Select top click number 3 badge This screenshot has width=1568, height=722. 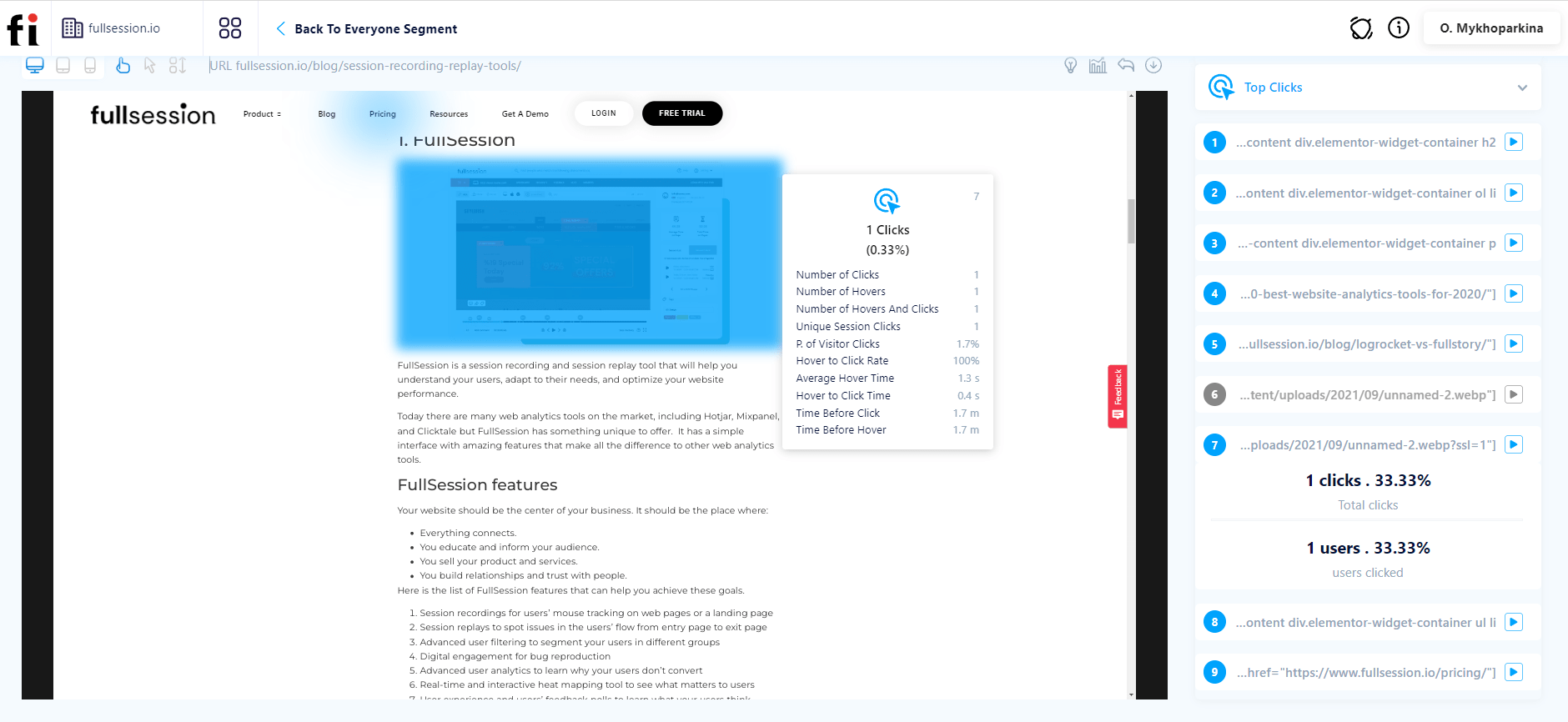[1214, 243]
